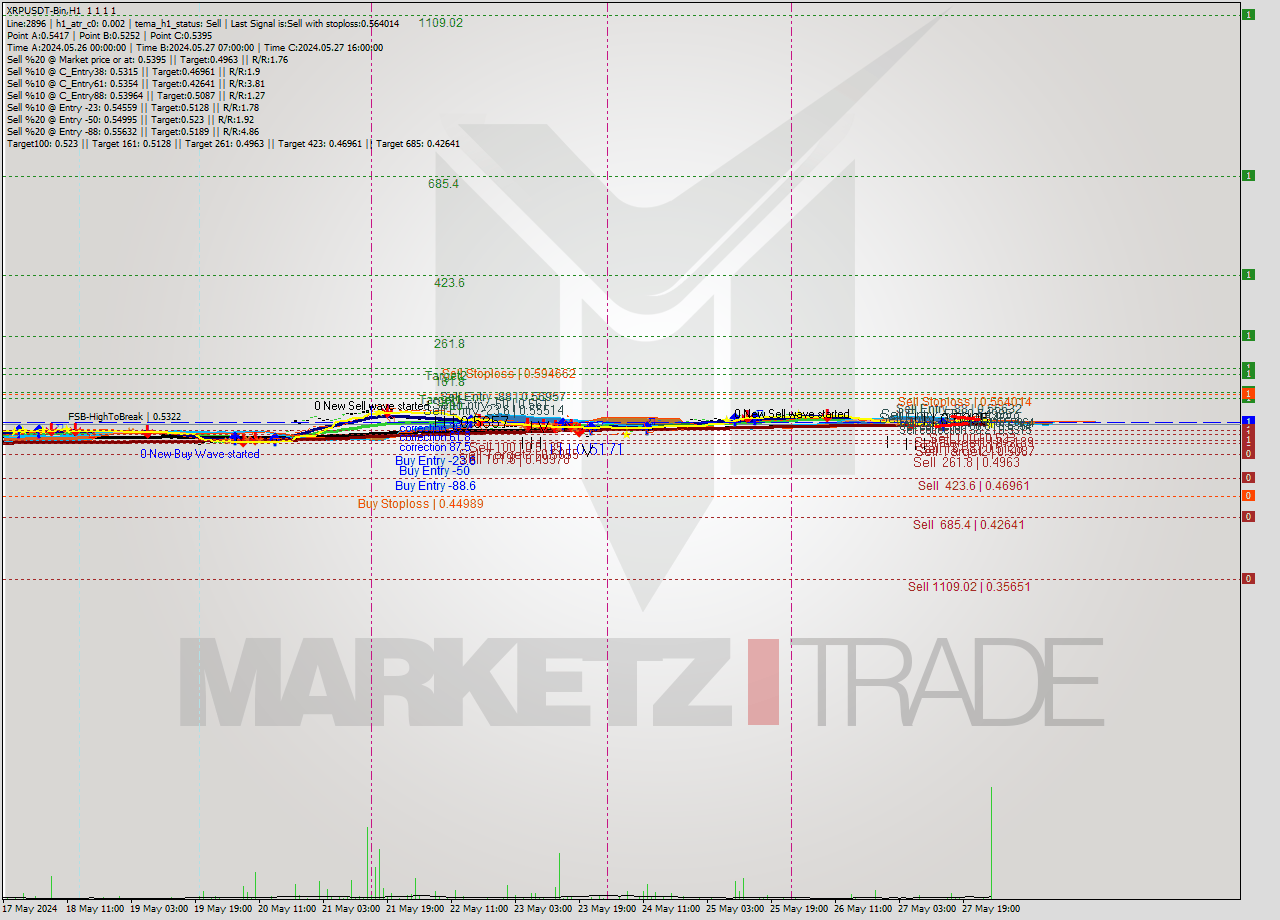Click the '27 May 19:00' time axis label
Screen dimensions: 1280x920
pyautogui.click(x=991, y=909)
